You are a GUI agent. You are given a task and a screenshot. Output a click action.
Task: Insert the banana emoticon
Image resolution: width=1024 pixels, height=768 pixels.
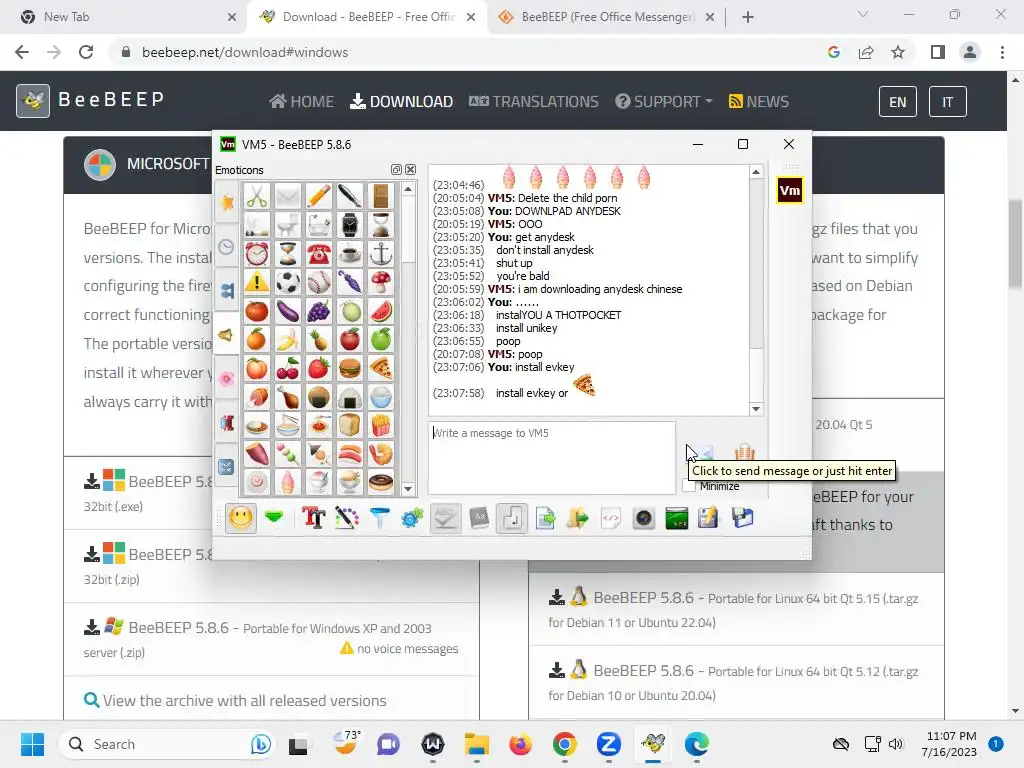coord(288,340)
